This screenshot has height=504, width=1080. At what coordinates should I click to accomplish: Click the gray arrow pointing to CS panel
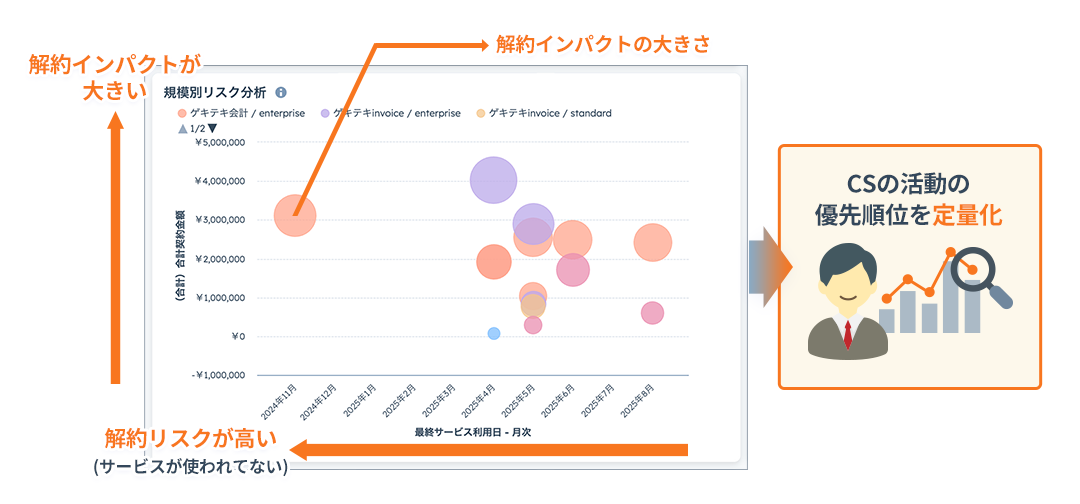[768, 267]
